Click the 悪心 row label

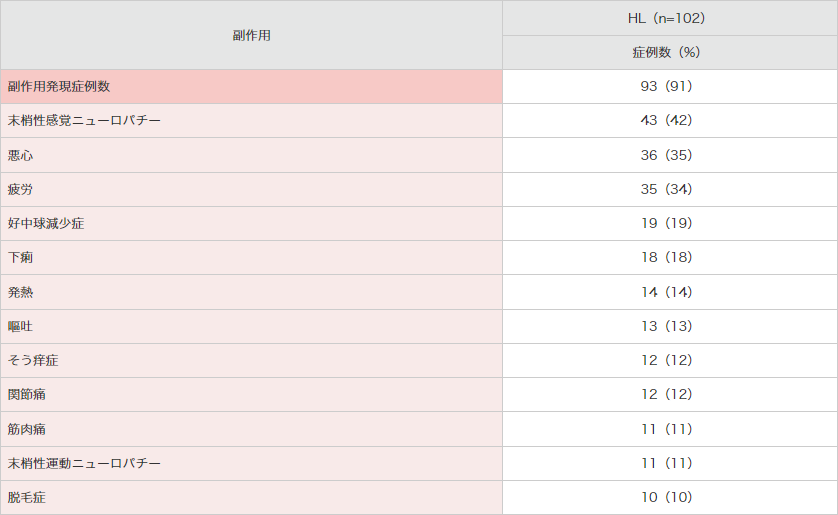(x=21, y=155)
